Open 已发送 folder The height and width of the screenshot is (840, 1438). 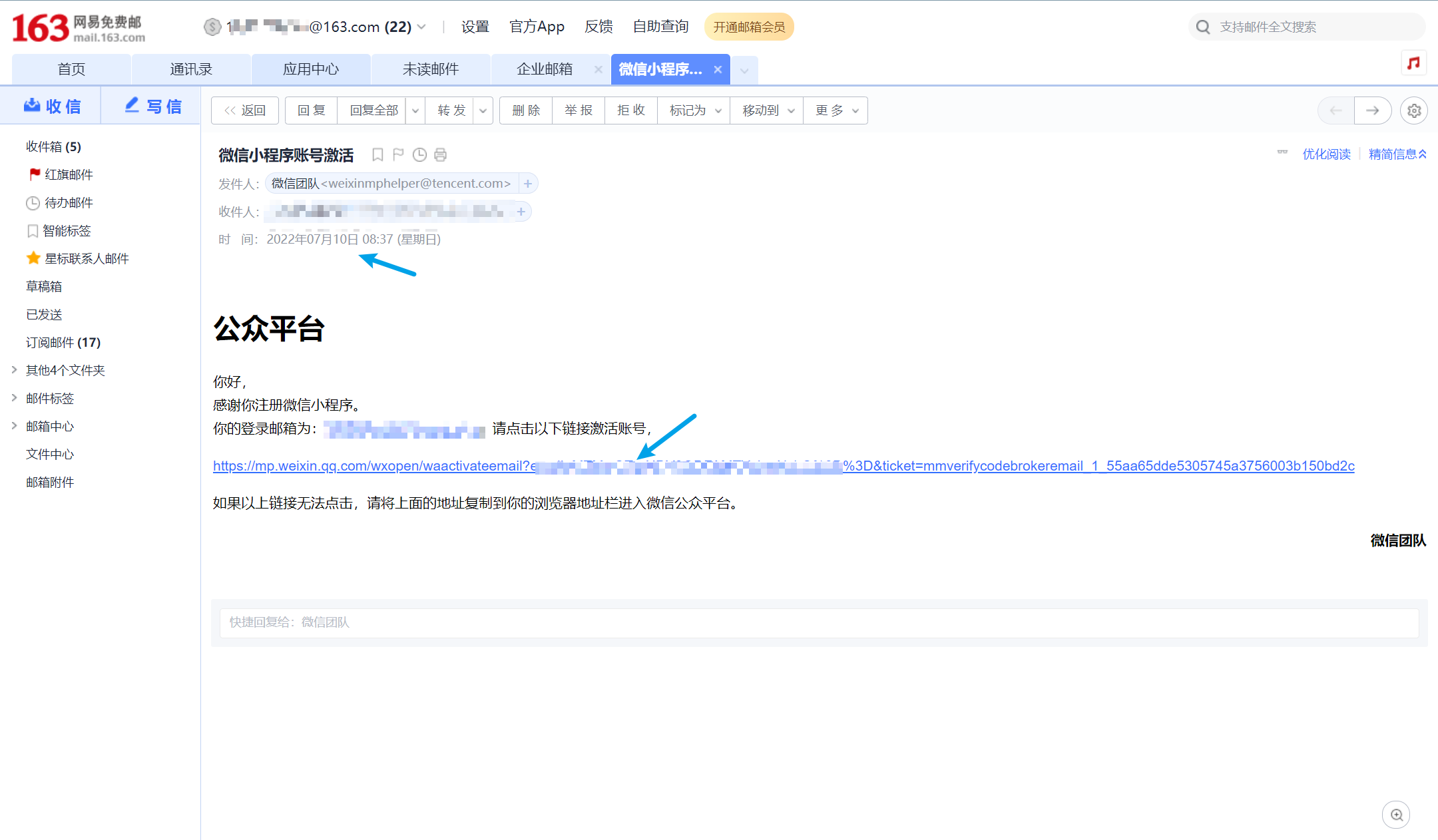44,314
